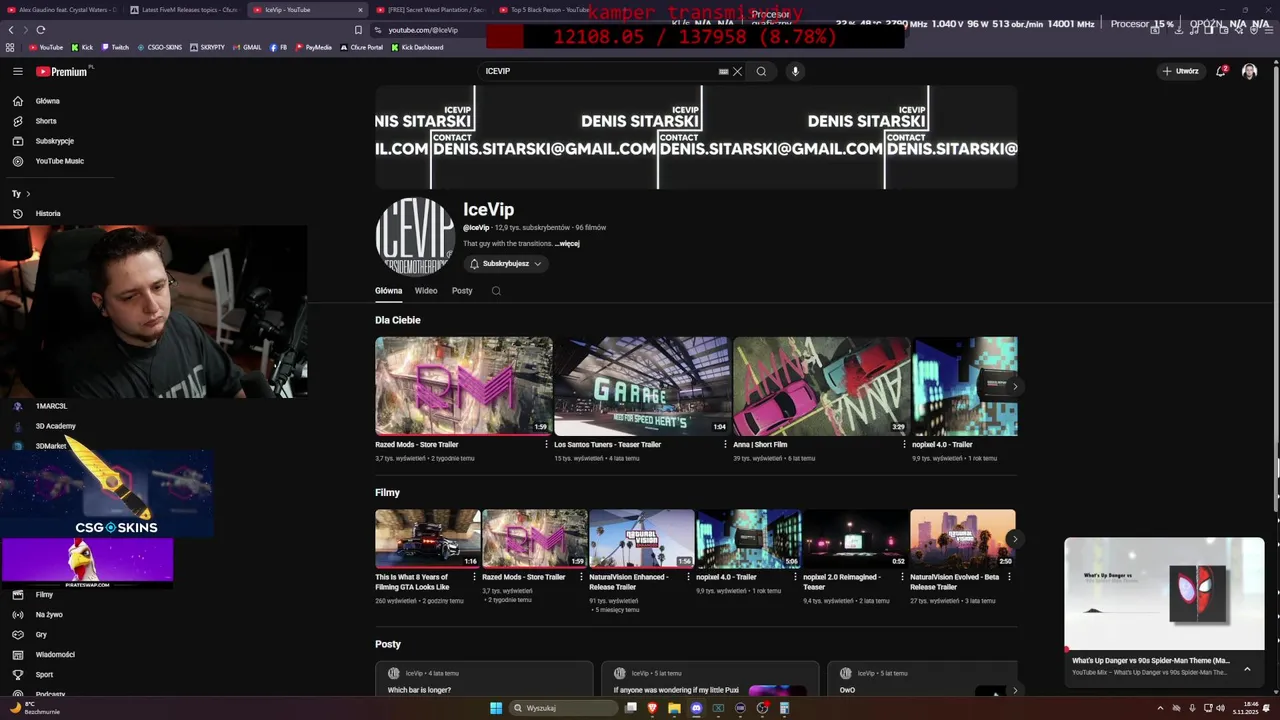Screen dimensions: 1280x720
Task: Open Sport in sidebar
Action: tap(42, 675)
